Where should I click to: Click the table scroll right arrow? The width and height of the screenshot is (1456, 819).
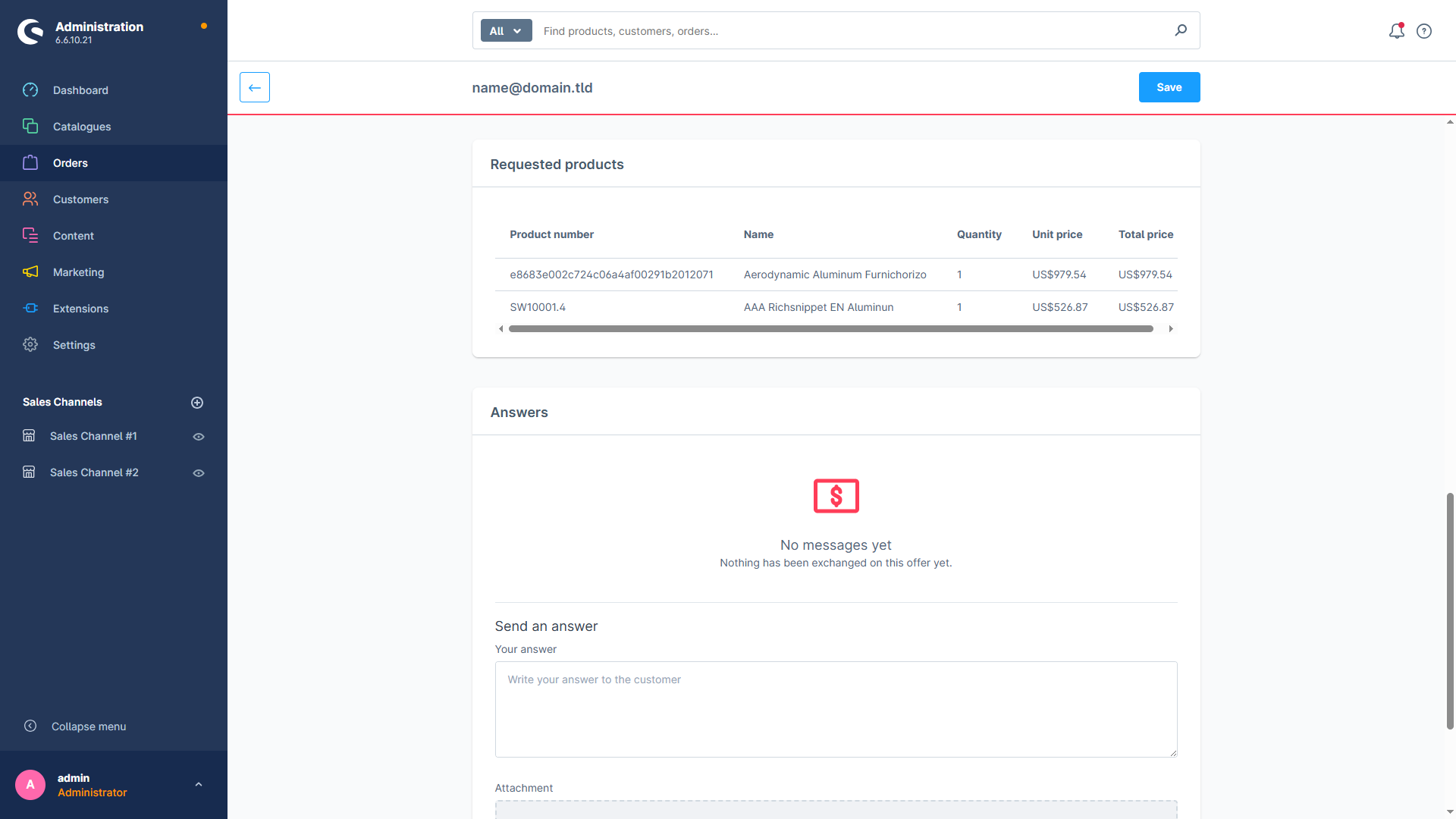[x=1171, y=329]
